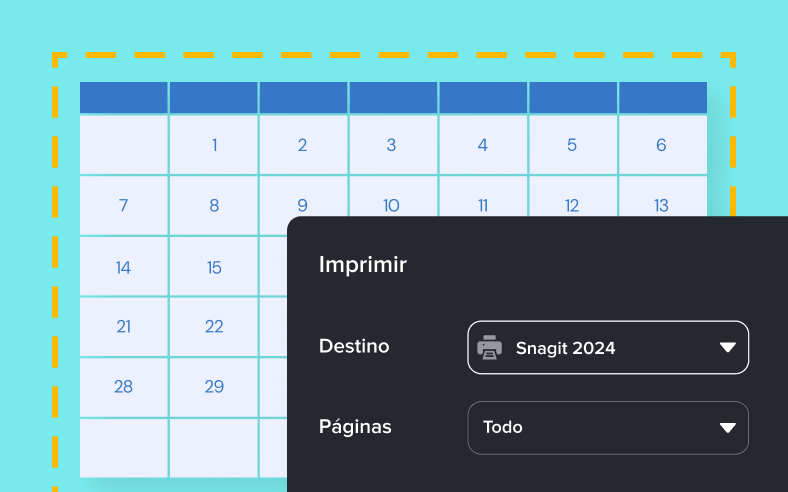
Task: Select calendar day 14
Action: [124, 267]
